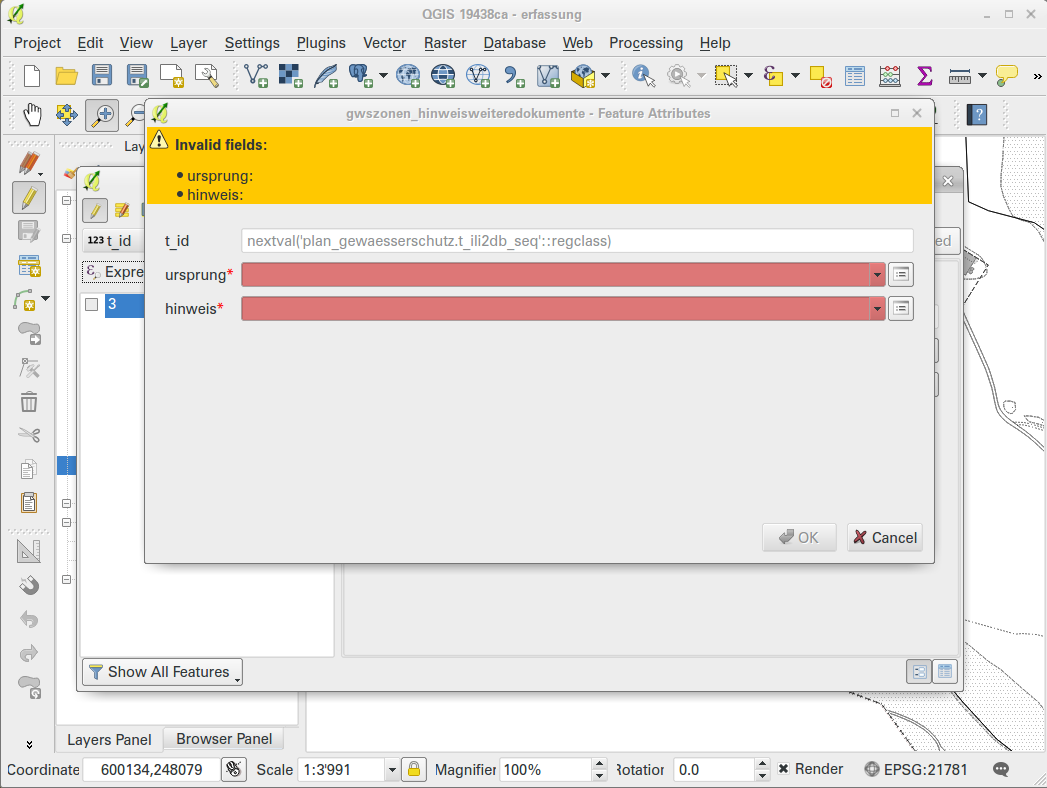Open Plugins menu
Image resolution: width=1047 pixels, height=788 pixels.
pyautogui.click(x=321, y=43)
